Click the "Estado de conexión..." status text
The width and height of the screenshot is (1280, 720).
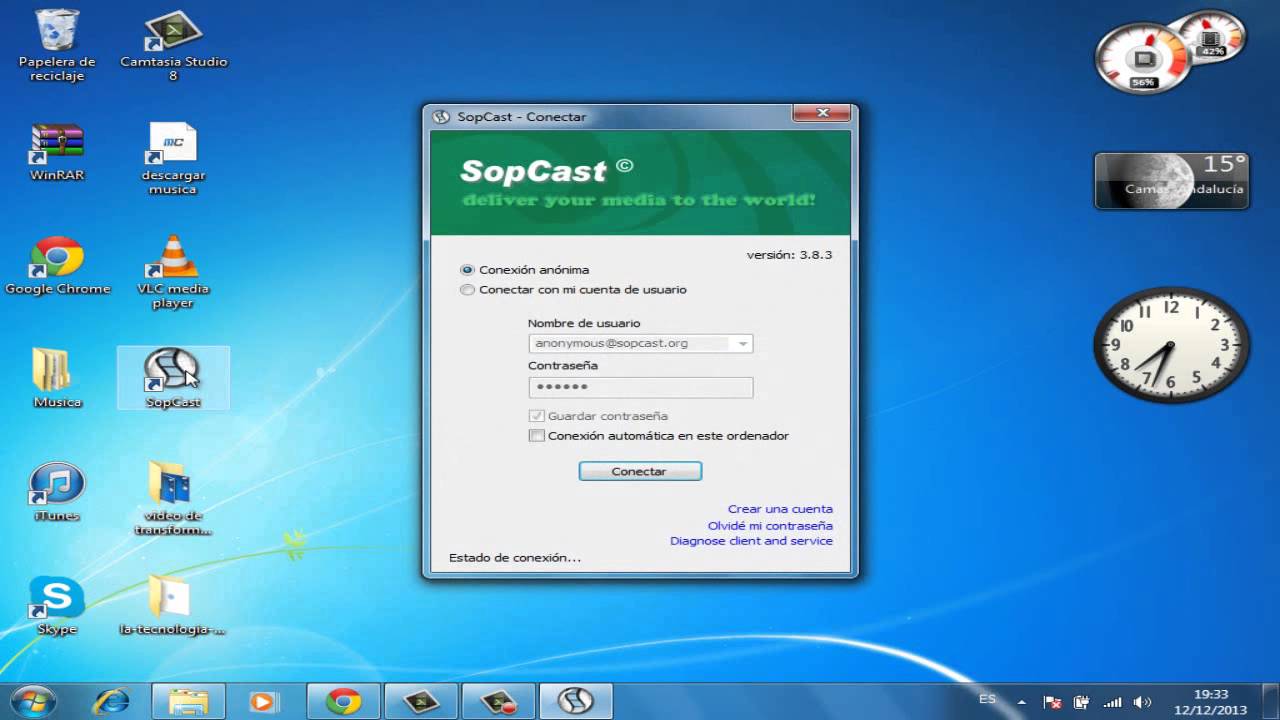[515, 558]
